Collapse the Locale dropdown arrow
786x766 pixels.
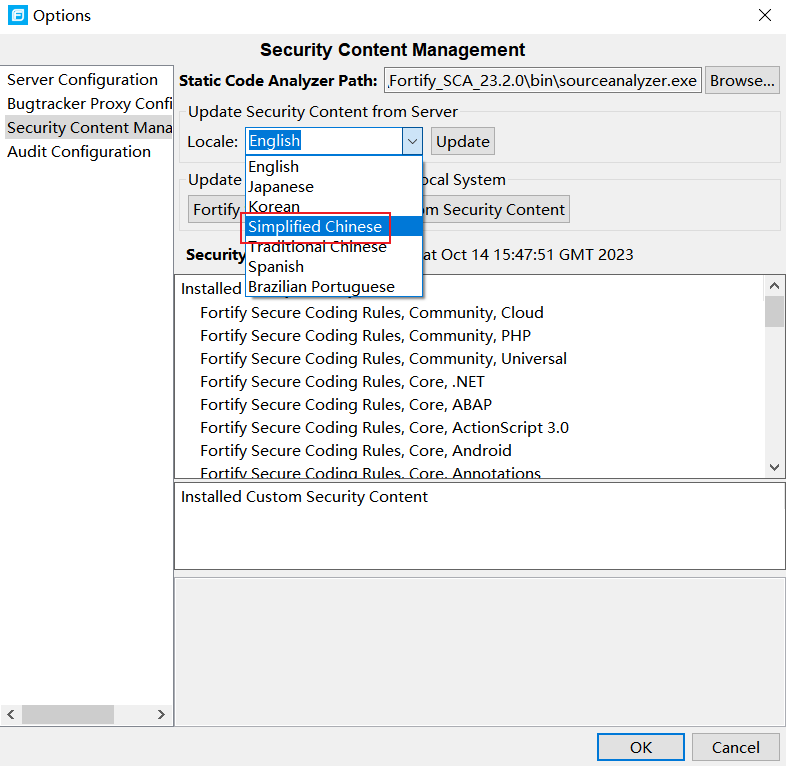[412, 141]
